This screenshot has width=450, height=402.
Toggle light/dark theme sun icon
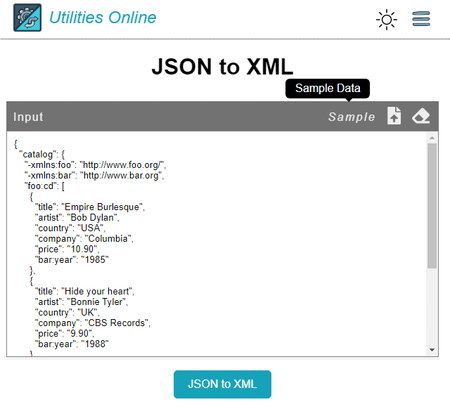click(386, 20)
